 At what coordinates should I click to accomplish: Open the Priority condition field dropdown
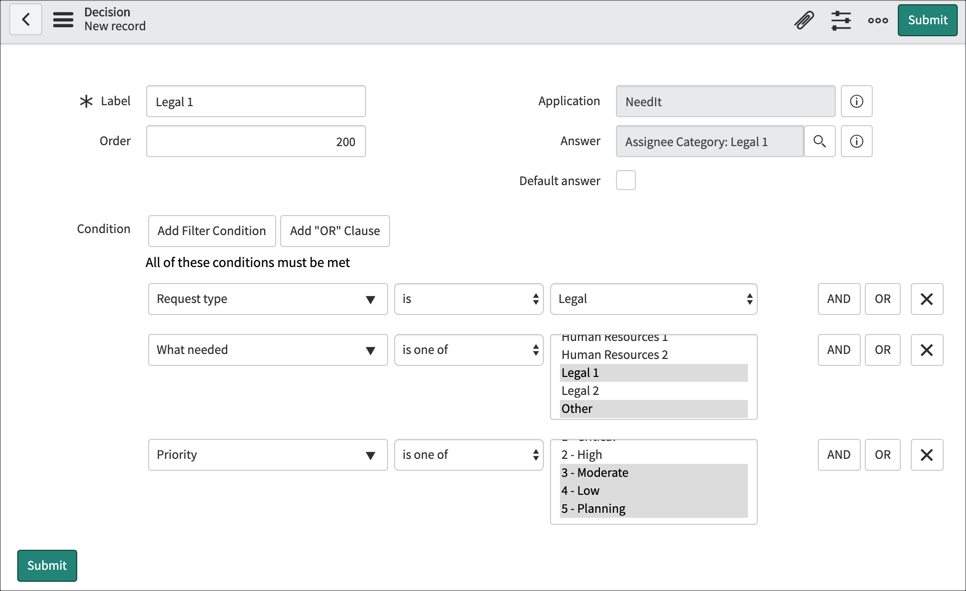click(267, 454)
